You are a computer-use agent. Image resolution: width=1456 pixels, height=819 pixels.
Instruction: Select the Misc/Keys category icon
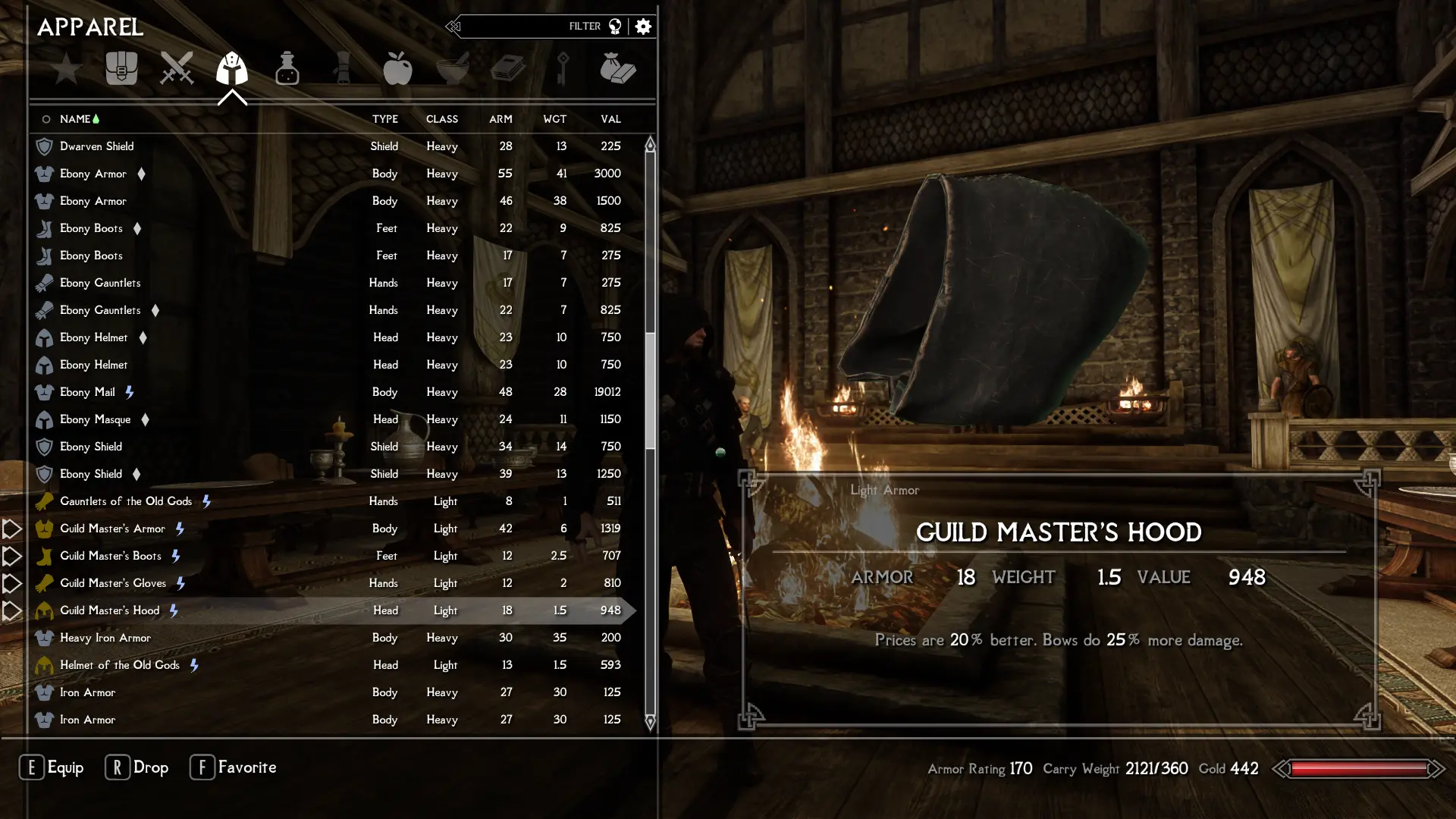pyautogui.click(x=563, y=68)
